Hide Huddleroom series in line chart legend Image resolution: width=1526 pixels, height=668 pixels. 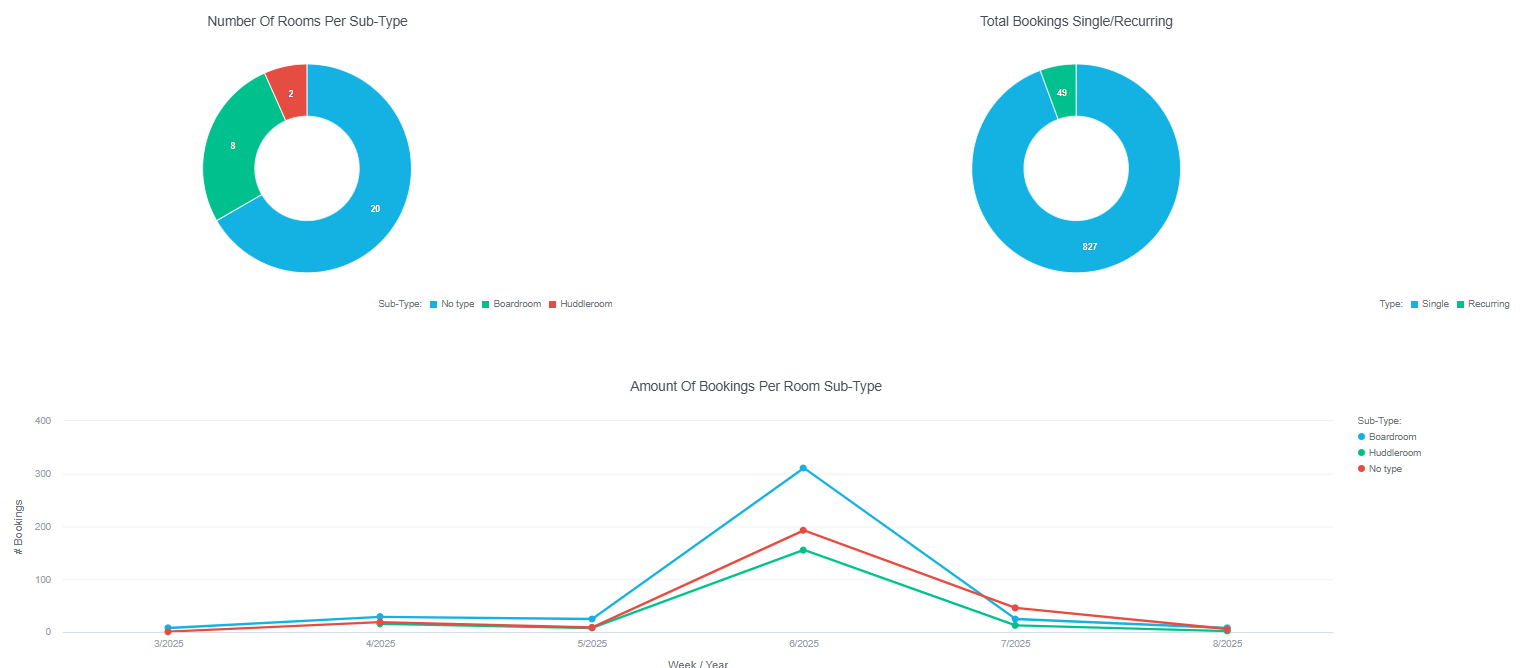[1394, 453]
